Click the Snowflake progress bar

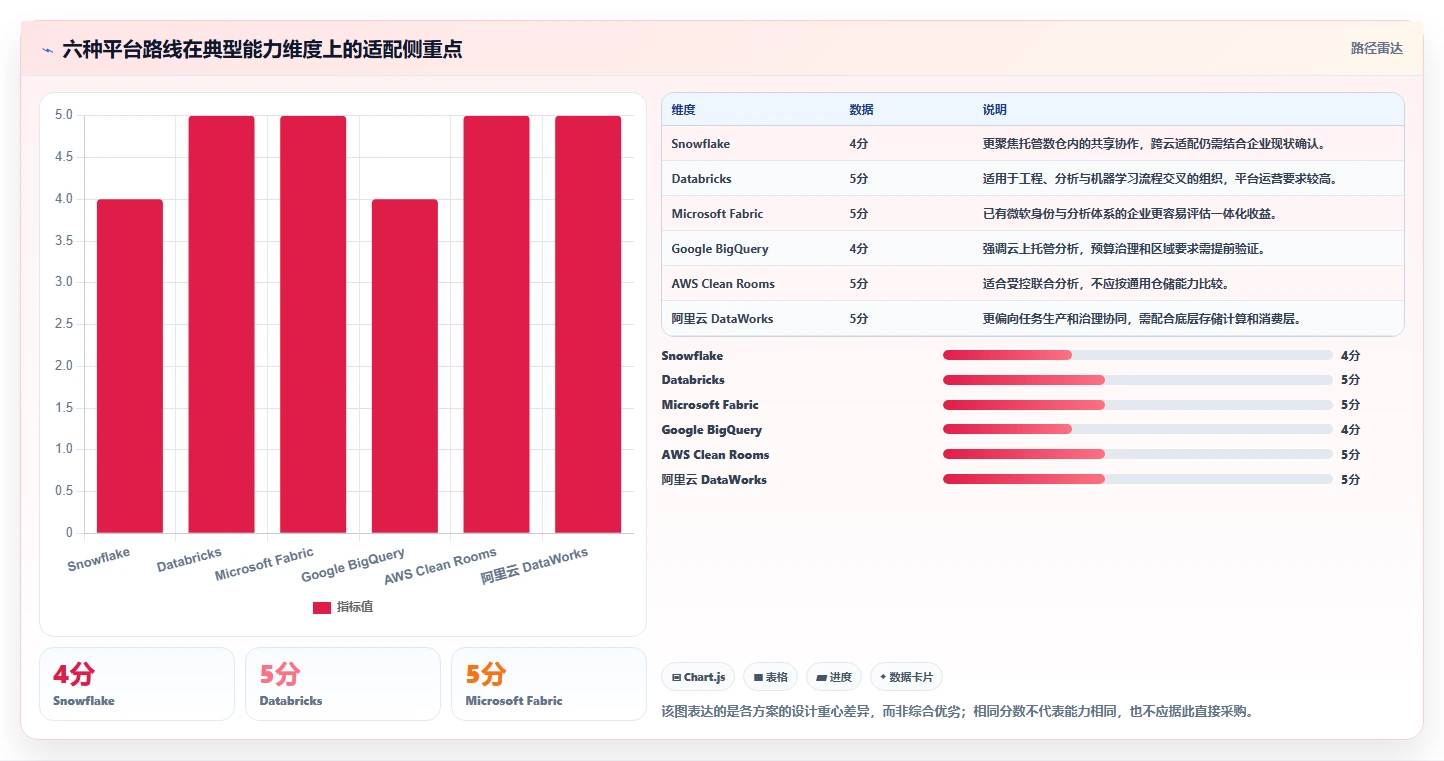point(1137,355)
